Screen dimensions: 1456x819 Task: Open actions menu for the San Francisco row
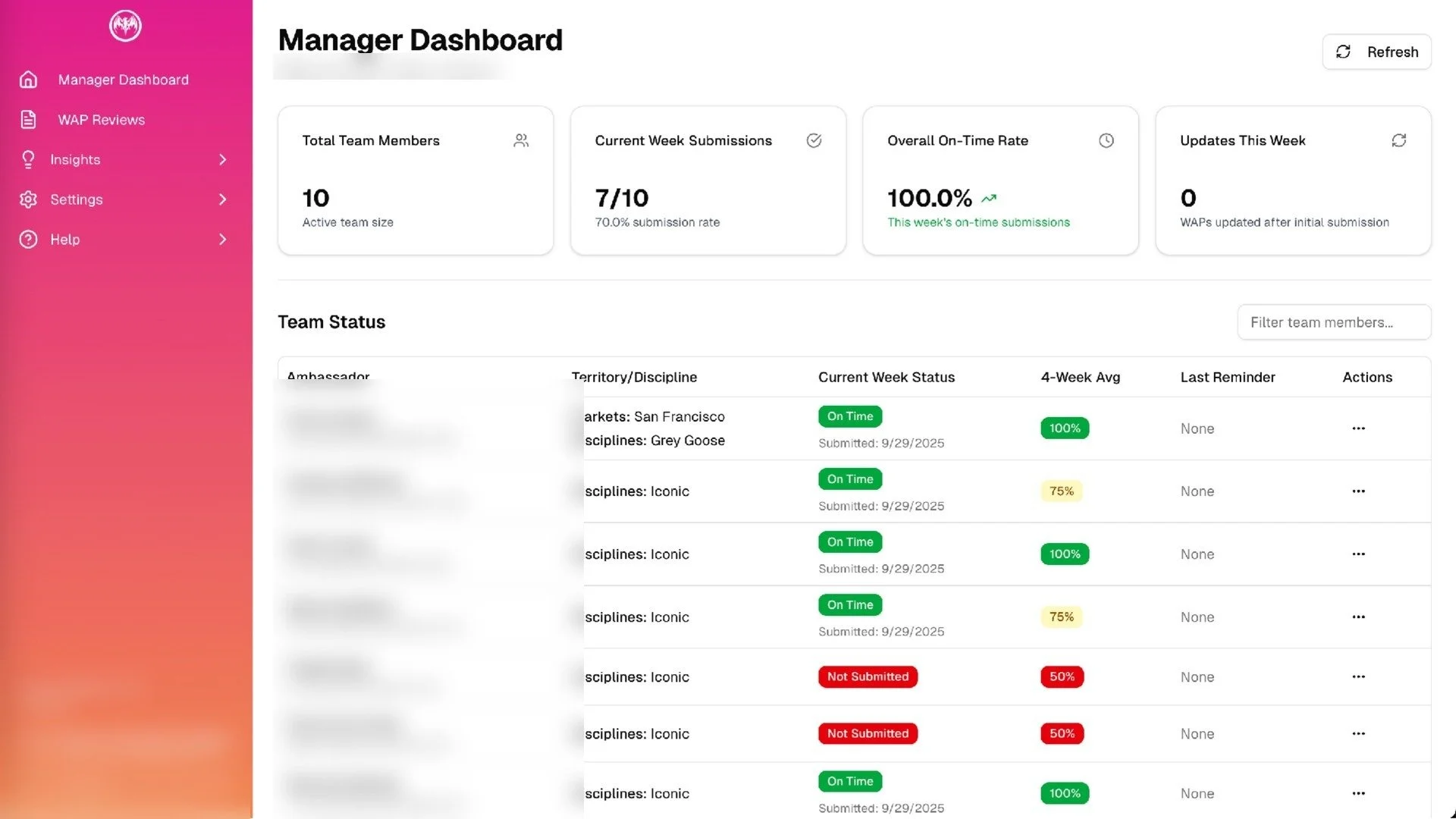(1358, 428)
